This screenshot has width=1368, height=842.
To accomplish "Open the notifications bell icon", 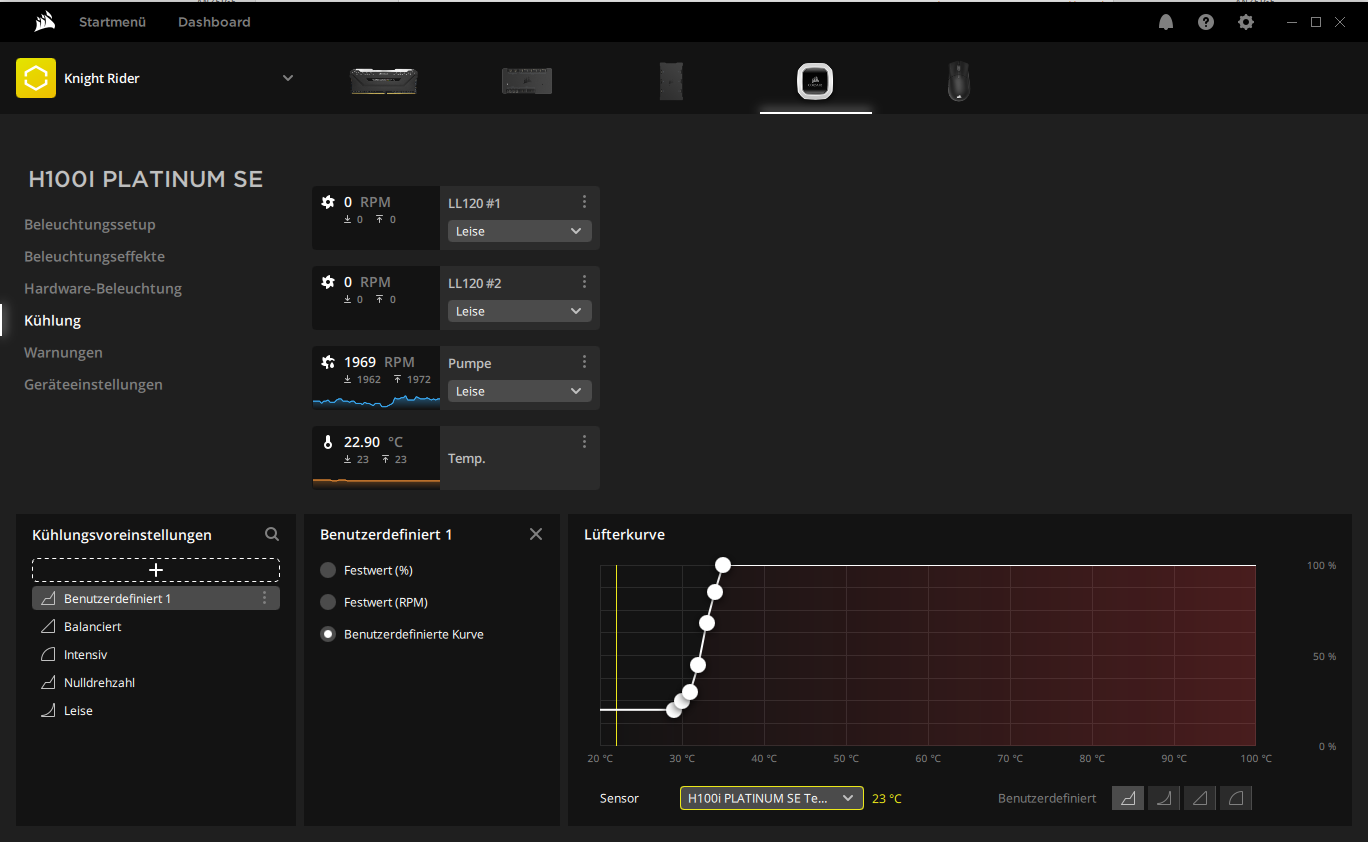I will [x=1166, y=22].
